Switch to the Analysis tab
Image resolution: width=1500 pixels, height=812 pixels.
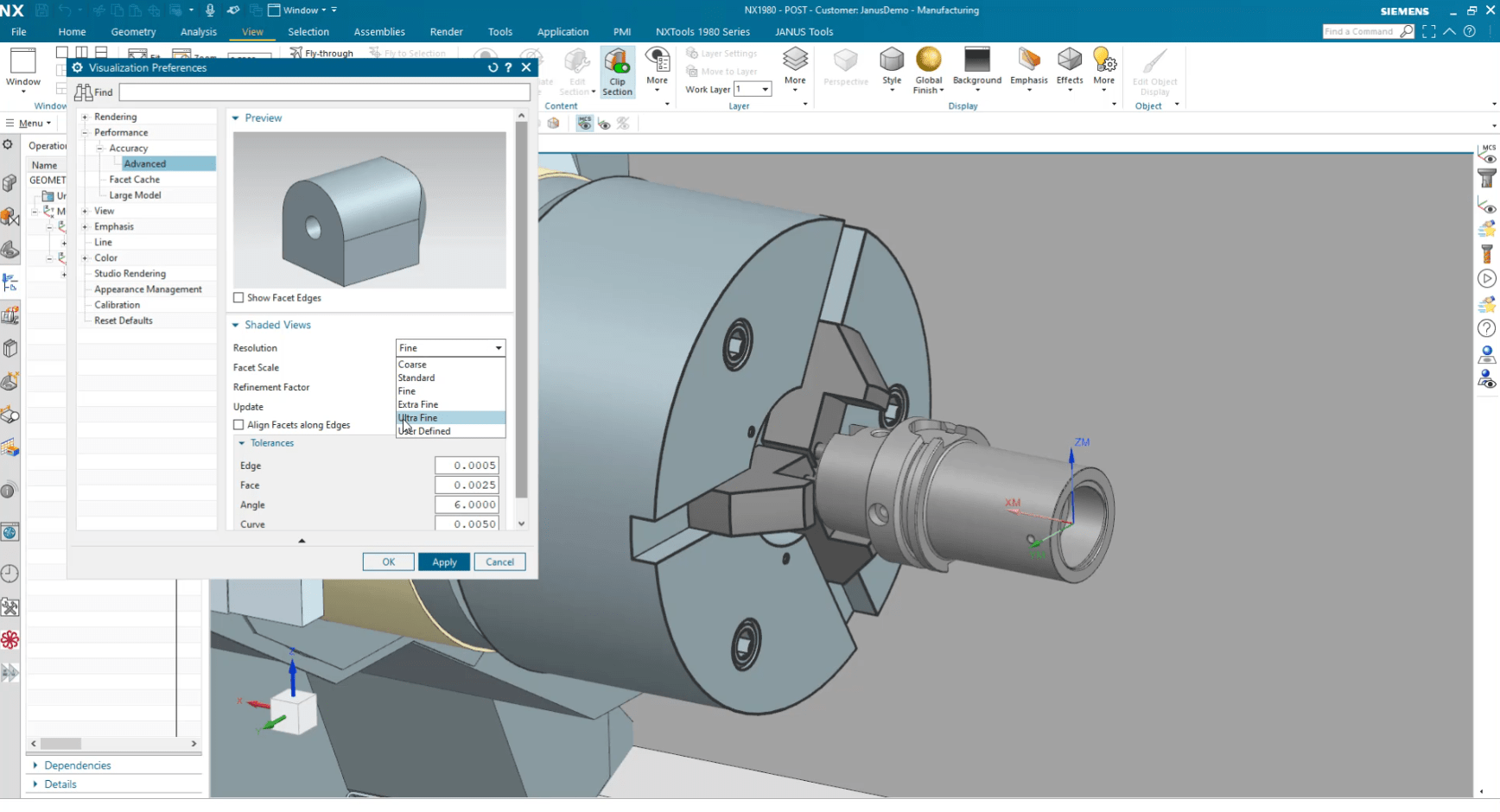pos(199,32)
